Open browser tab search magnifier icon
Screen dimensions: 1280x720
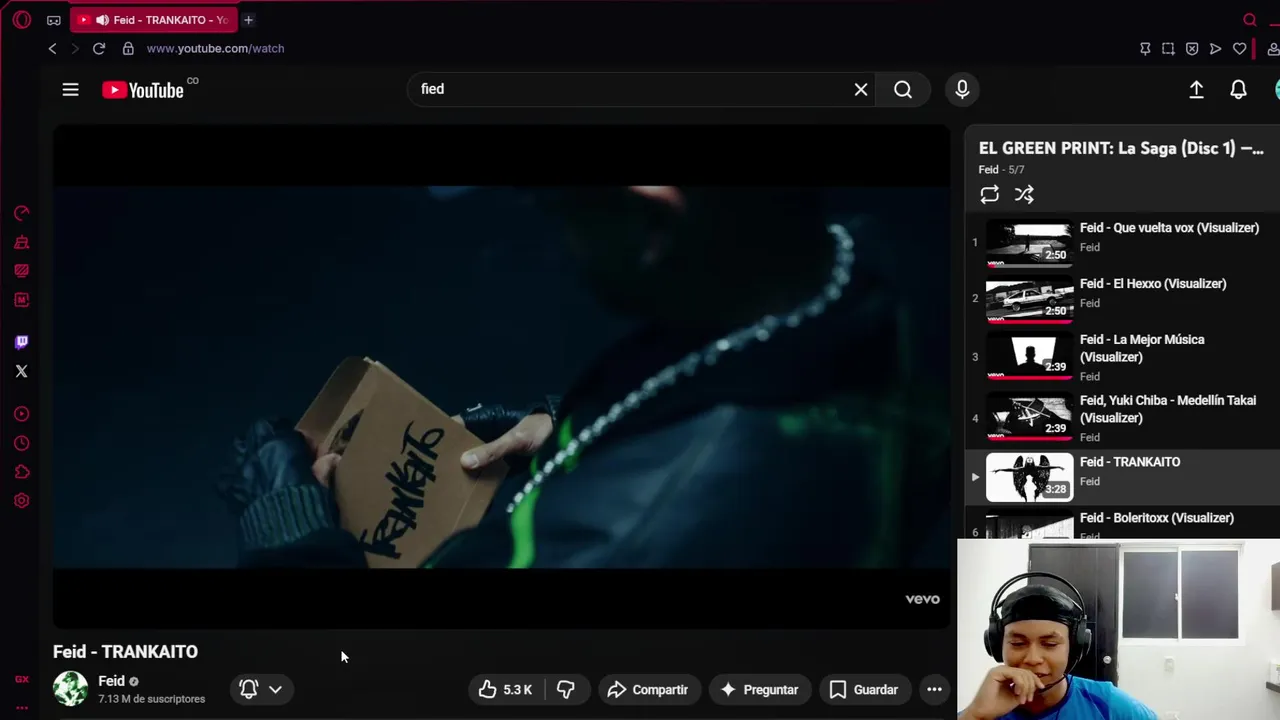click(1249, 20)
